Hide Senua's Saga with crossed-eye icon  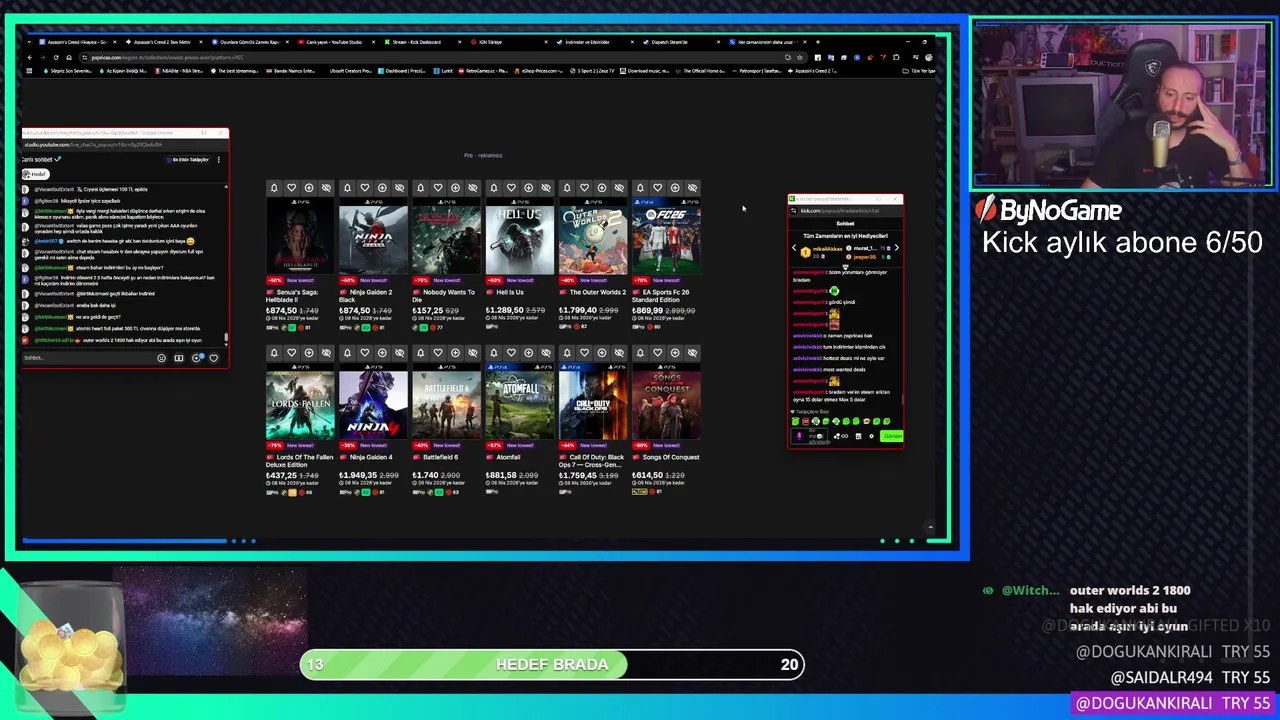coord(325,188)
